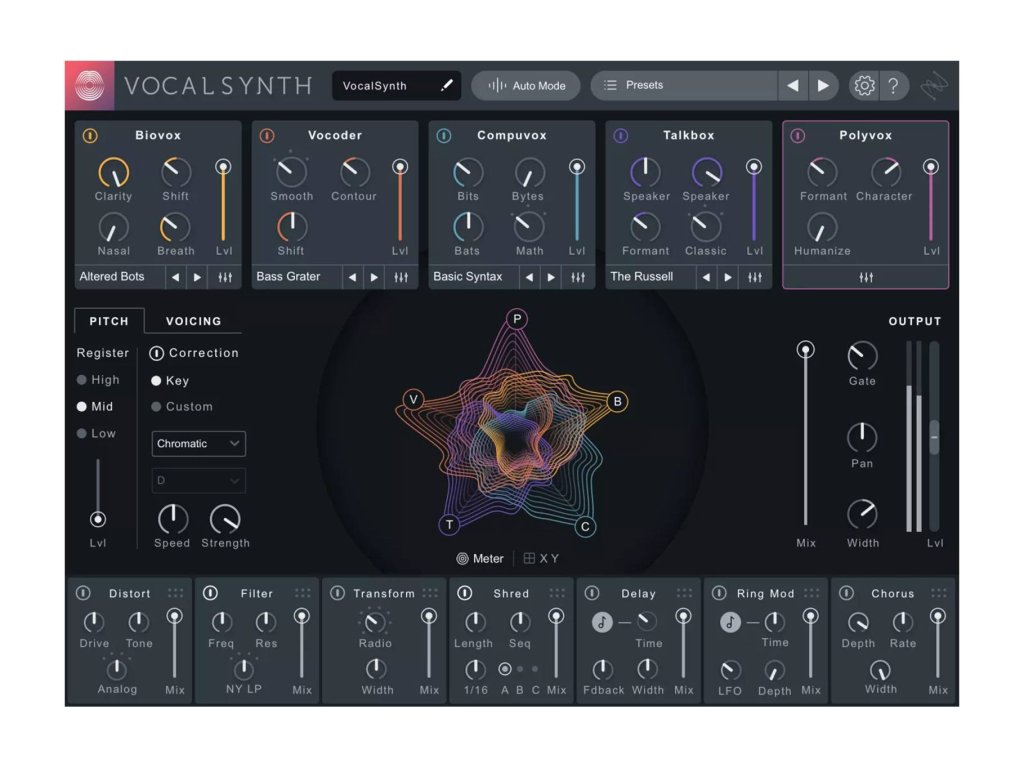Click the output Mix slider handle

[805, 350]
